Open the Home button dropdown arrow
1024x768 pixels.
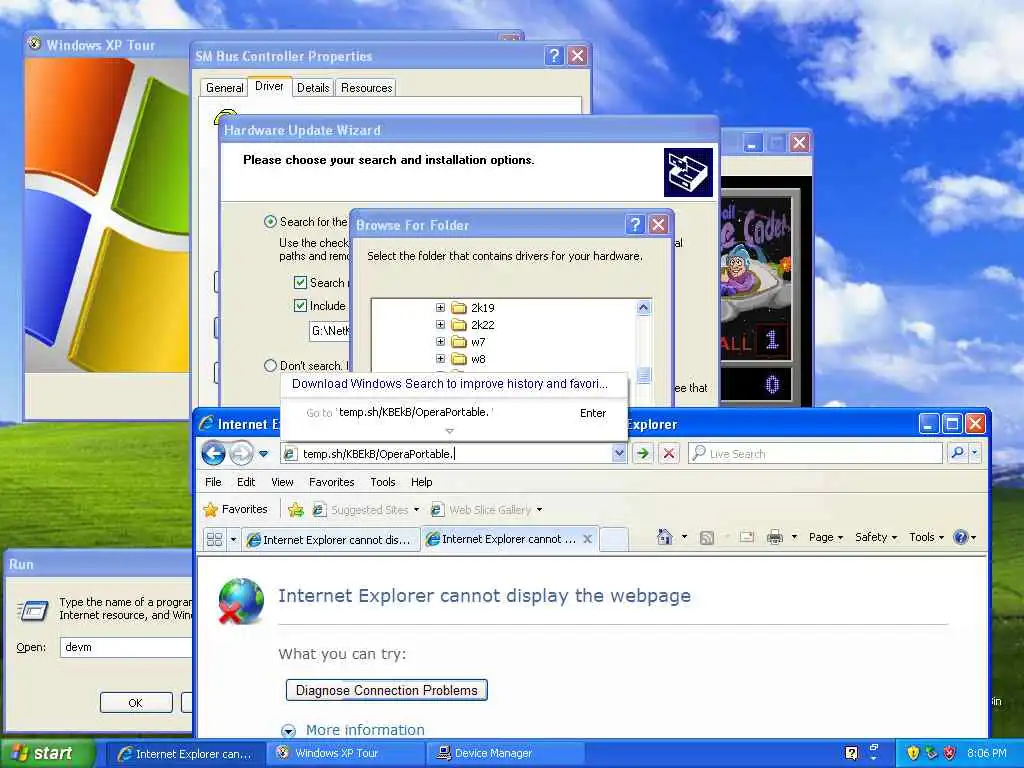point(684,537)
